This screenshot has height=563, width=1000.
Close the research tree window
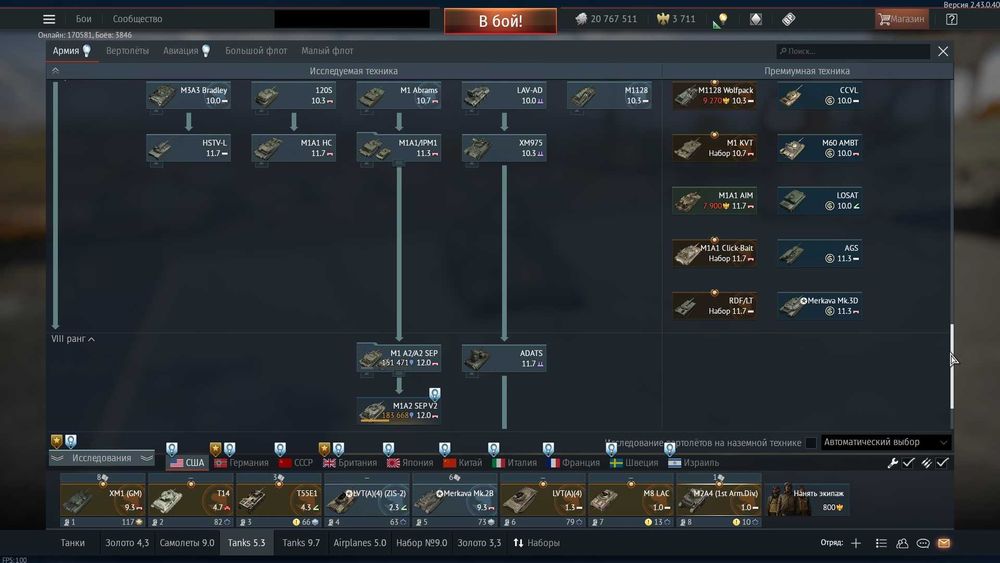[x=943, y=52]
